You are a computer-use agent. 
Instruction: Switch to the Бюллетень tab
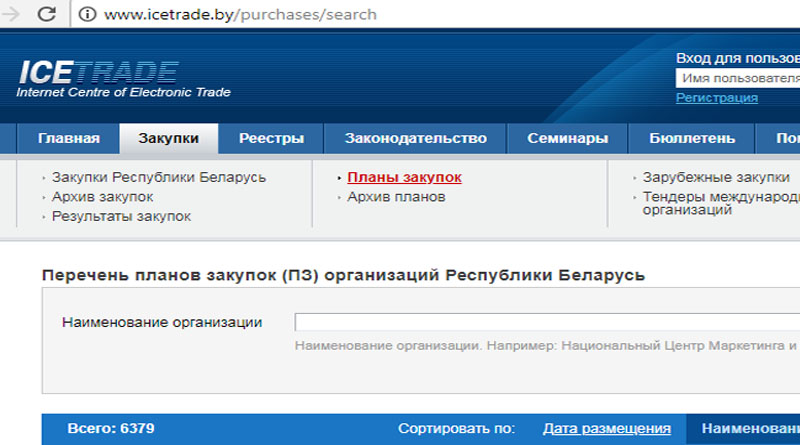tap(692, 138)
